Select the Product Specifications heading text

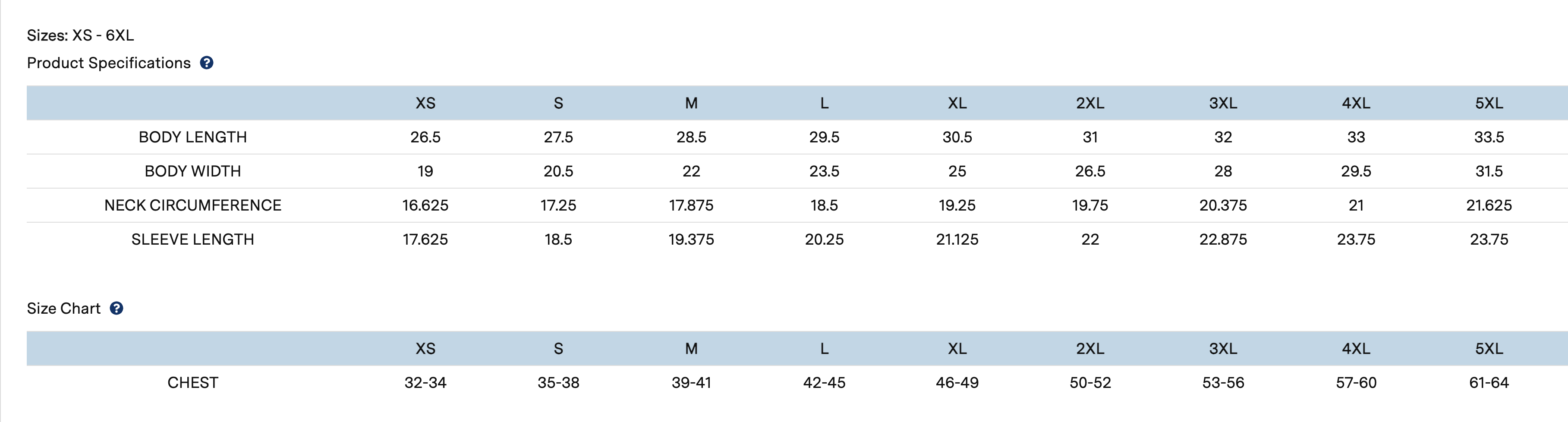click(x=108, y=63)
